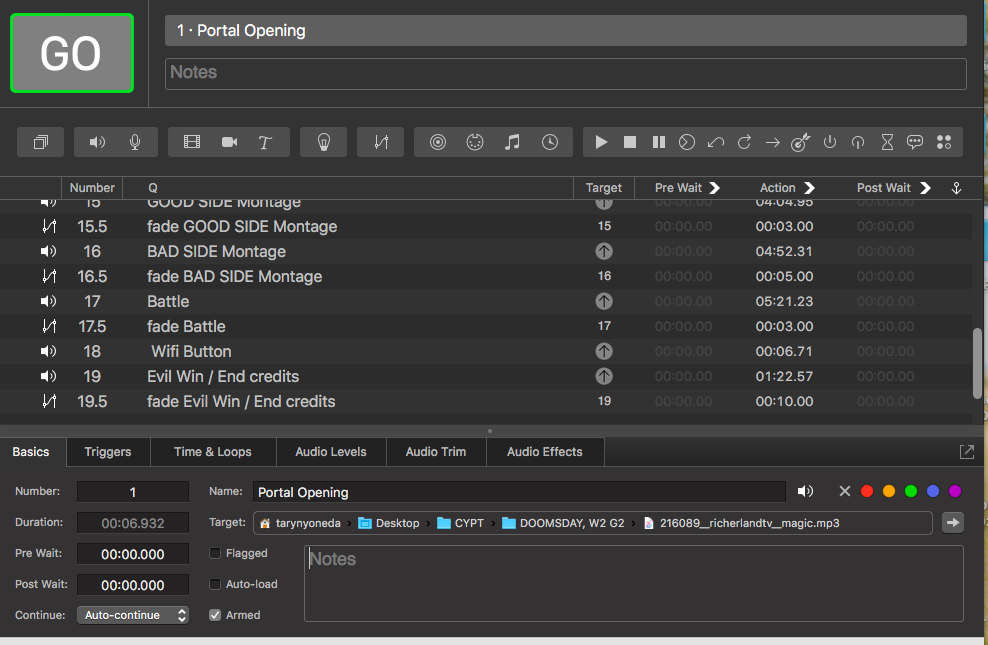Open the Time & Loops tab
988x645 pixels.
(213, 452)
